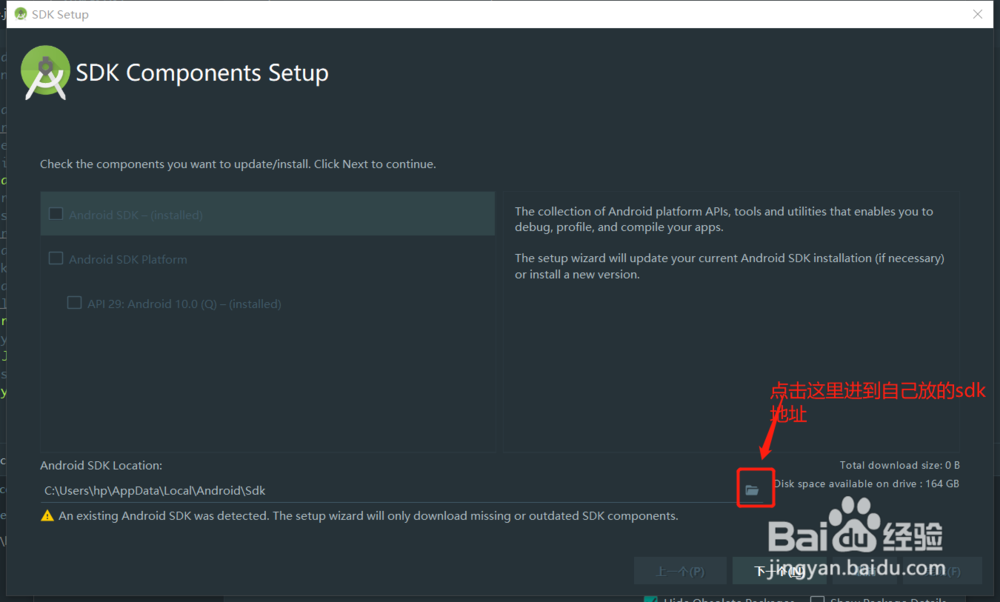The height and width of the screenshot is (602, 1000).
Task: Click the 'SDK Components Setup' heading
Action: [202, 73]
